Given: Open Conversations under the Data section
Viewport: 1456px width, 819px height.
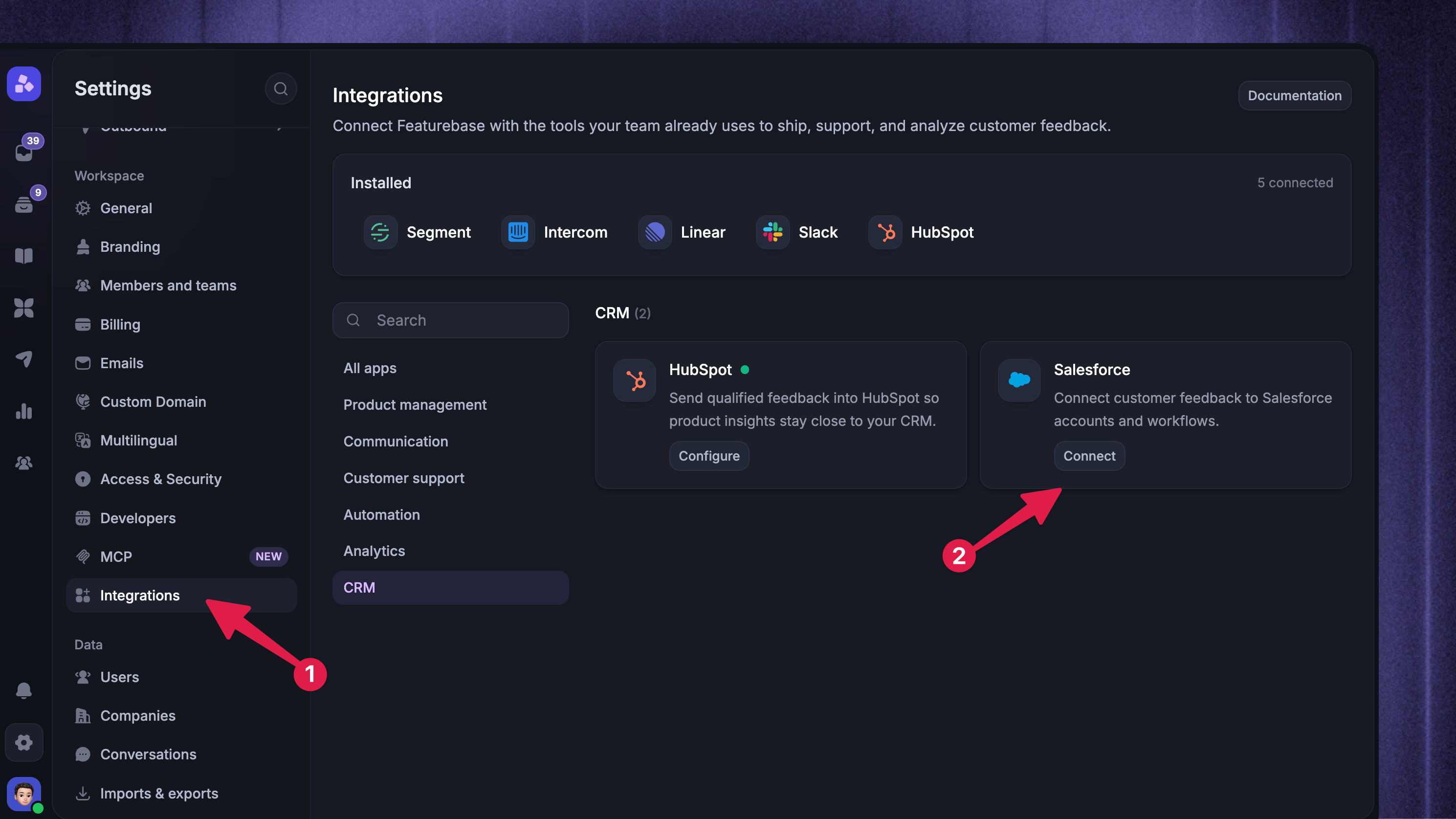Looking at the screenshot, I should click(x=181, y=754).
